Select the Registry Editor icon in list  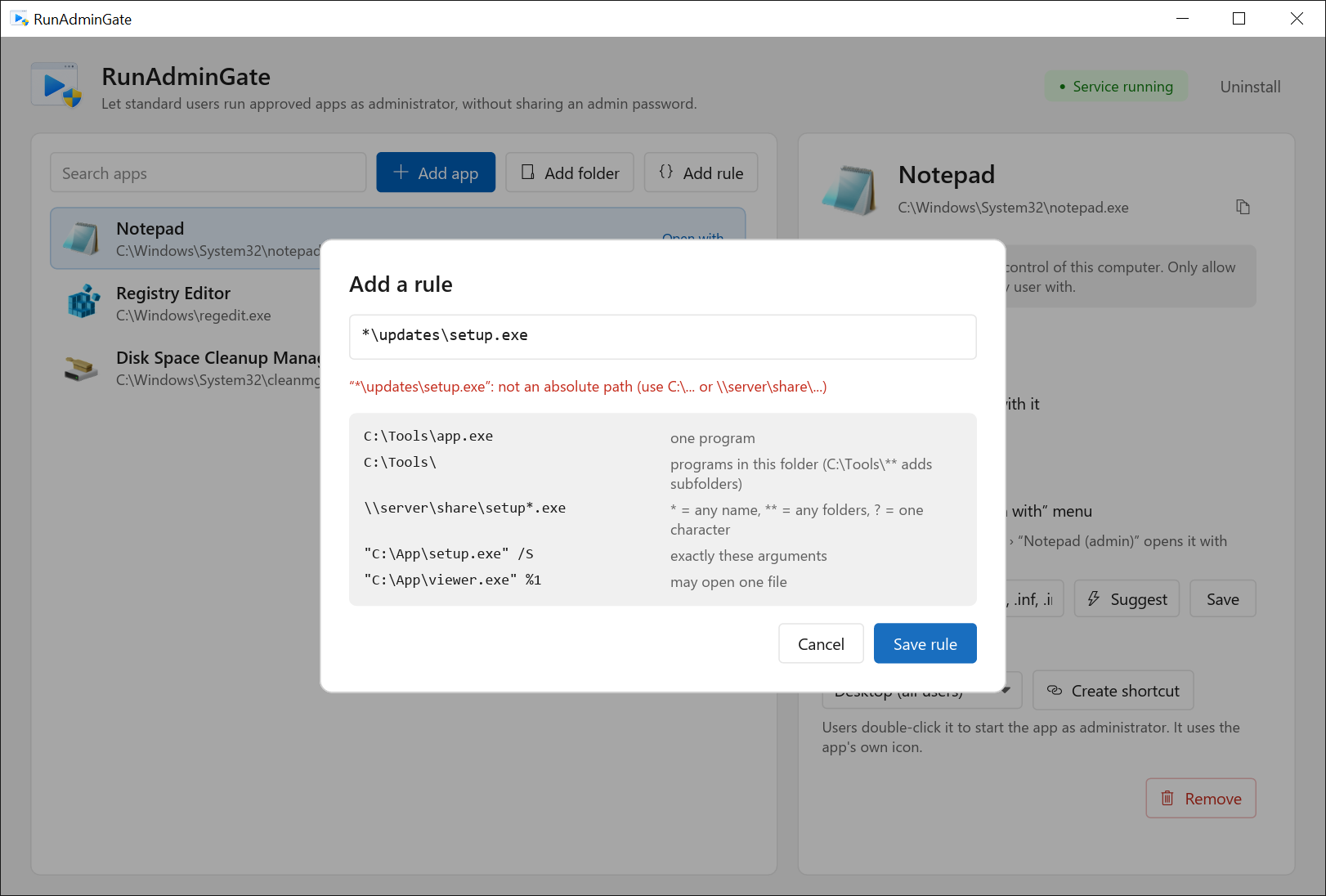point(83,302)
